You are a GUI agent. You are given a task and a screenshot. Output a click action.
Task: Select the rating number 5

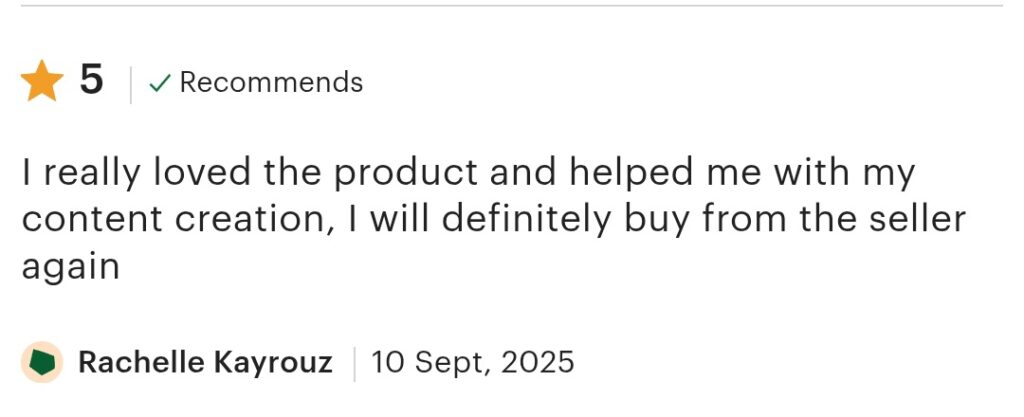91,81
